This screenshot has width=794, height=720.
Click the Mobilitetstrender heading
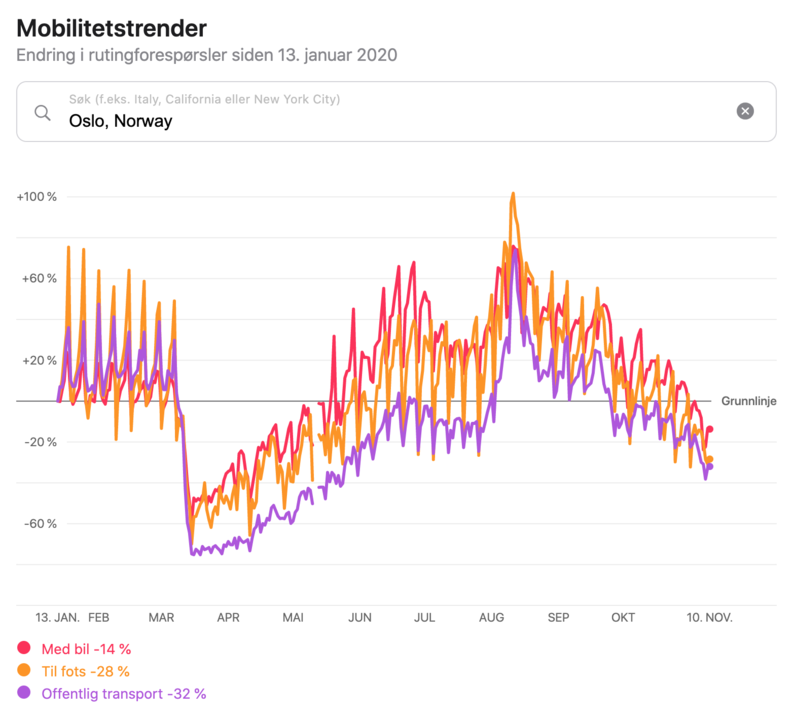[x=112, y=28]
